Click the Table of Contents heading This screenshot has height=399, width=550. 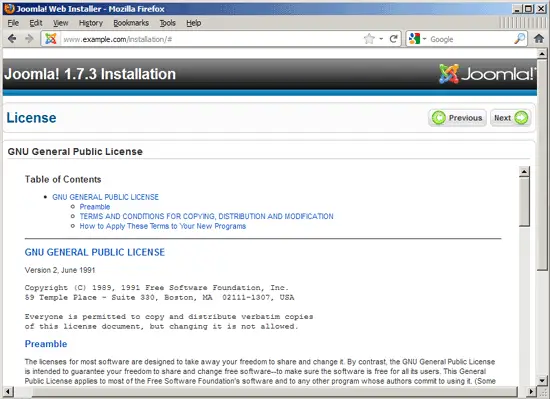63,180
